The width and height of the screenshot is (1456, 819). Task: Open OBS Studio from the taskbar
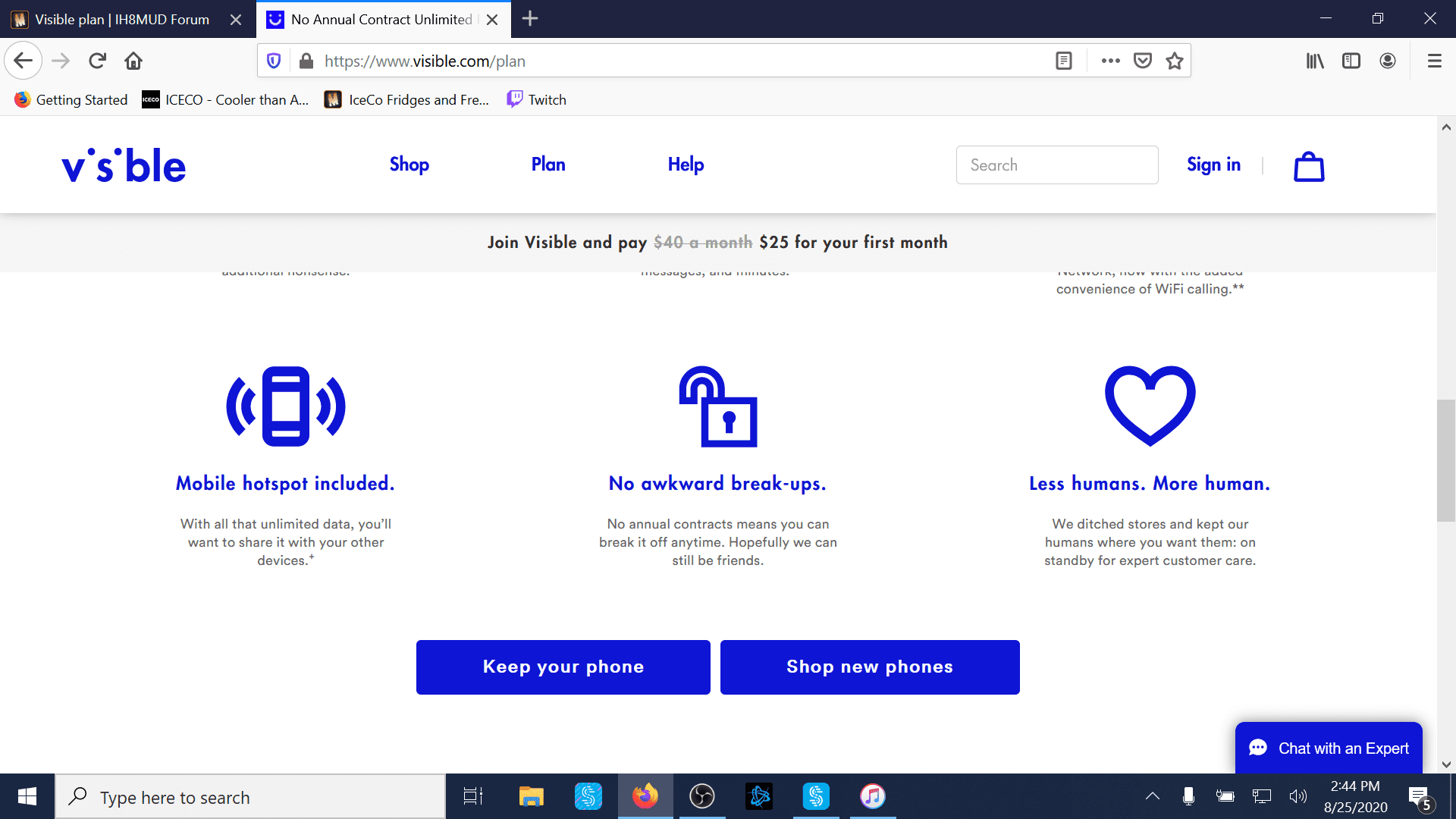(702, 796)
